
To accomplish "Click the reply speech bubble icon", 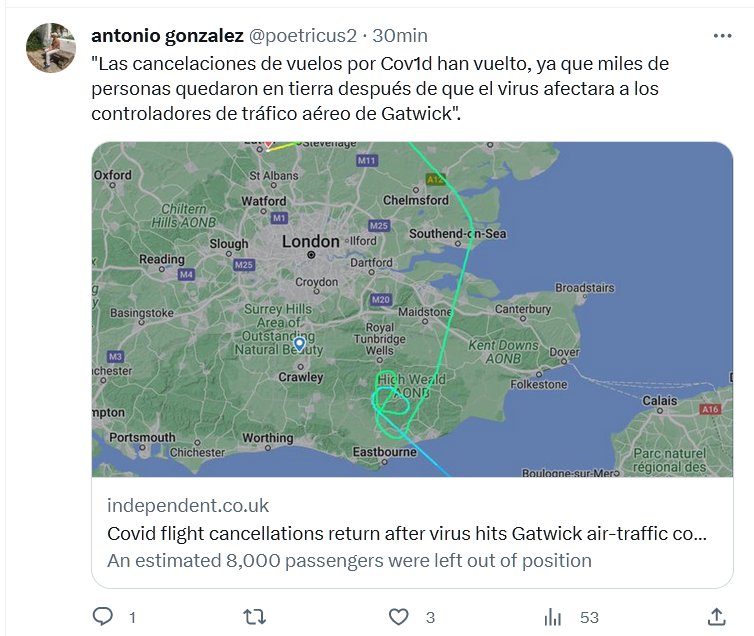I will click(x=103, y=616).
